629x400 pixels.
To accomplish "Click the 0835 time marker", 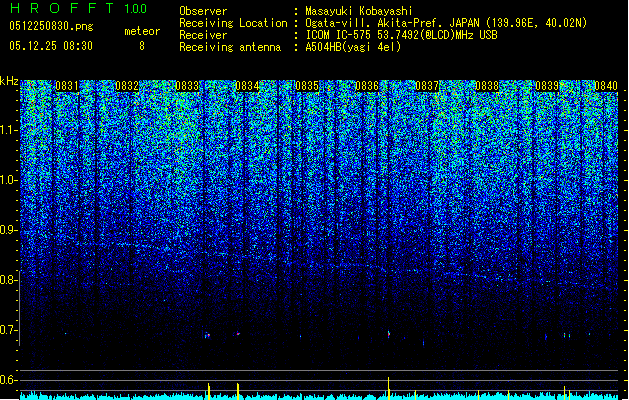I will pos(307,86).
